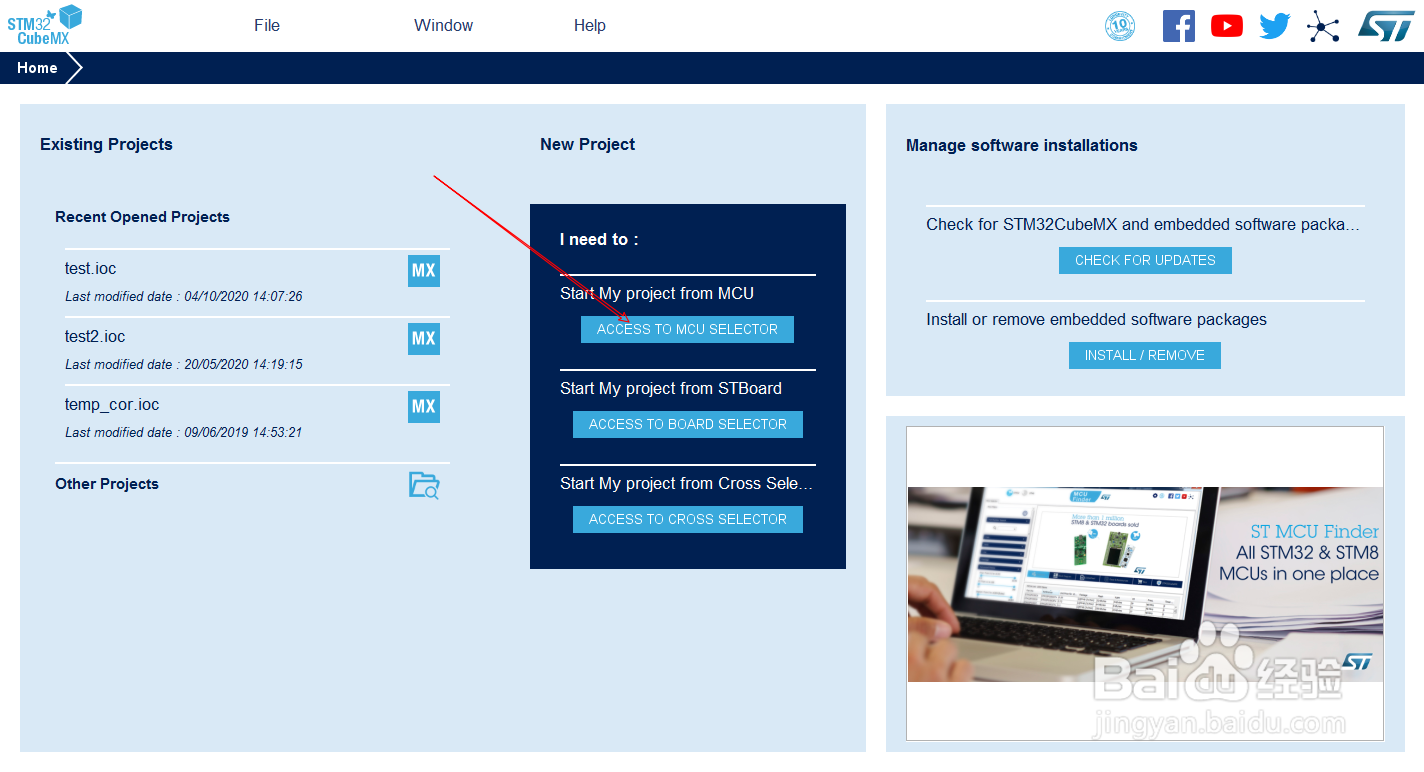Click 'Install or remove embedded software packages' text
This screenshot has height=772, width=1424.
[1096, 320]
